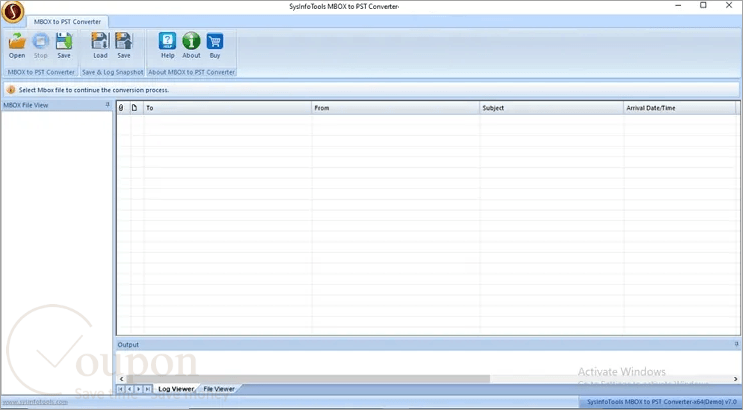This screenshot has width=743, height=410.
Task: Click the Save & Log Snapshot group label
Action: [x=112, y=72]
